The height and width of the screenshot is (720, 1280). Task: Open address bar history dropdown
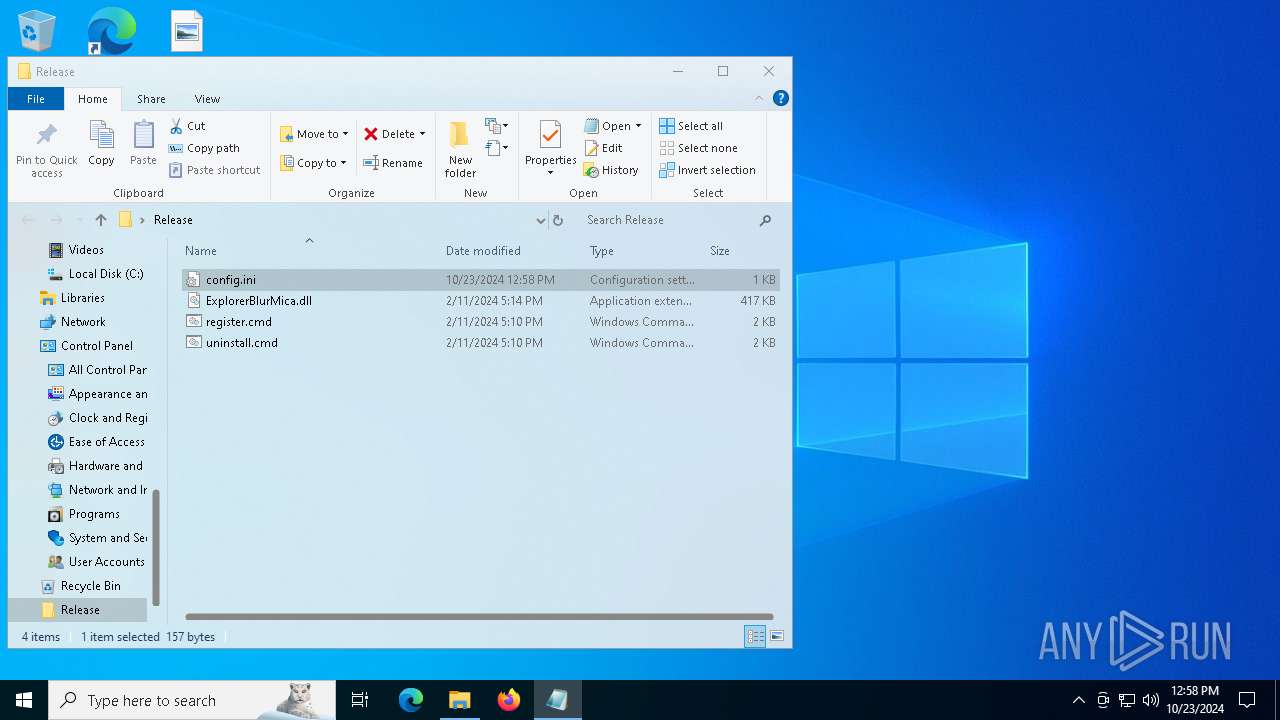(540, 220)
